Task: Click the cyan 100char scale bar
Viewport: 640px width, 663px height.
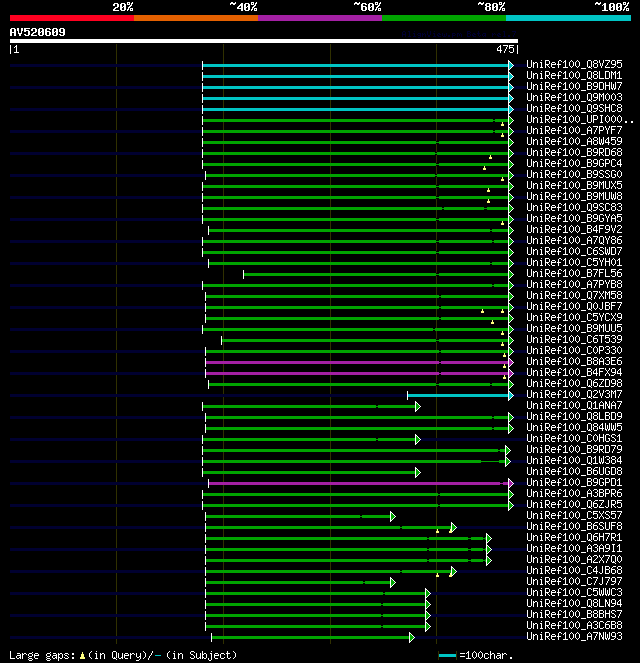Action: coord(447,656)
